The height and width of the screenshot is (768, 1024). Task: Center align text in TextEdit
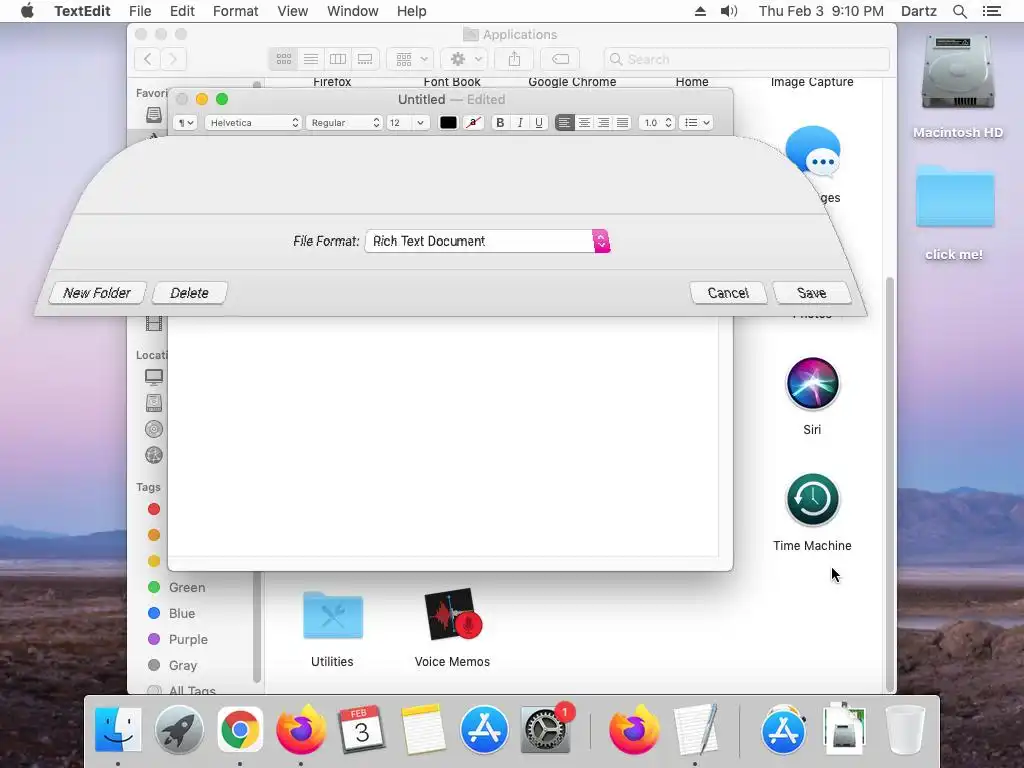pyautogui.click(x=584, y=123)
